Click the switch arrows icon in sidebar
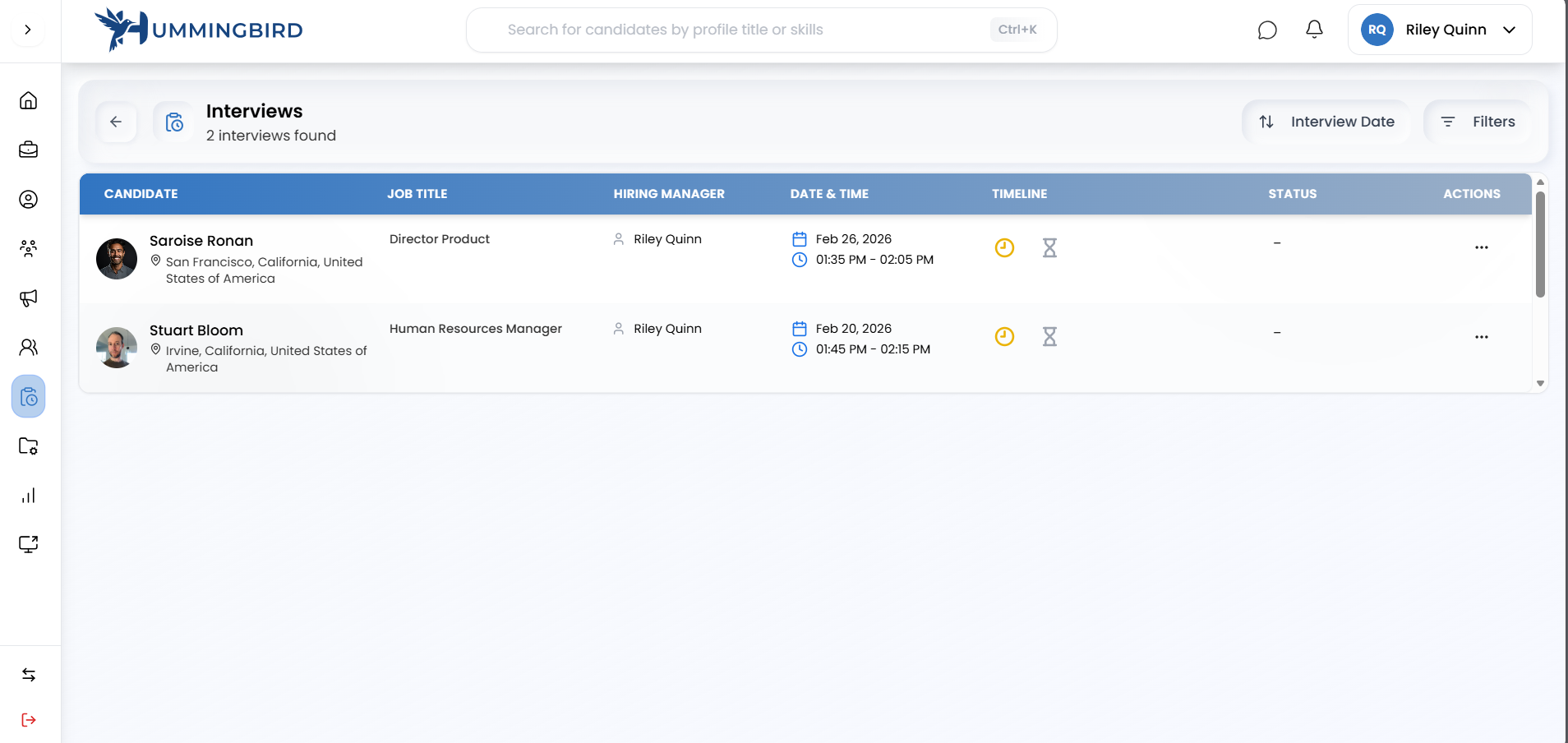 click(x=29, y=675)
